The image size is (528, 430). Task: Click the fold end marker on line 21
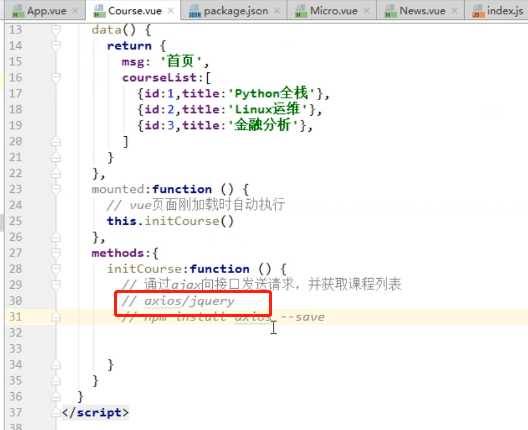pyautogui.click(x=56, y=157)
